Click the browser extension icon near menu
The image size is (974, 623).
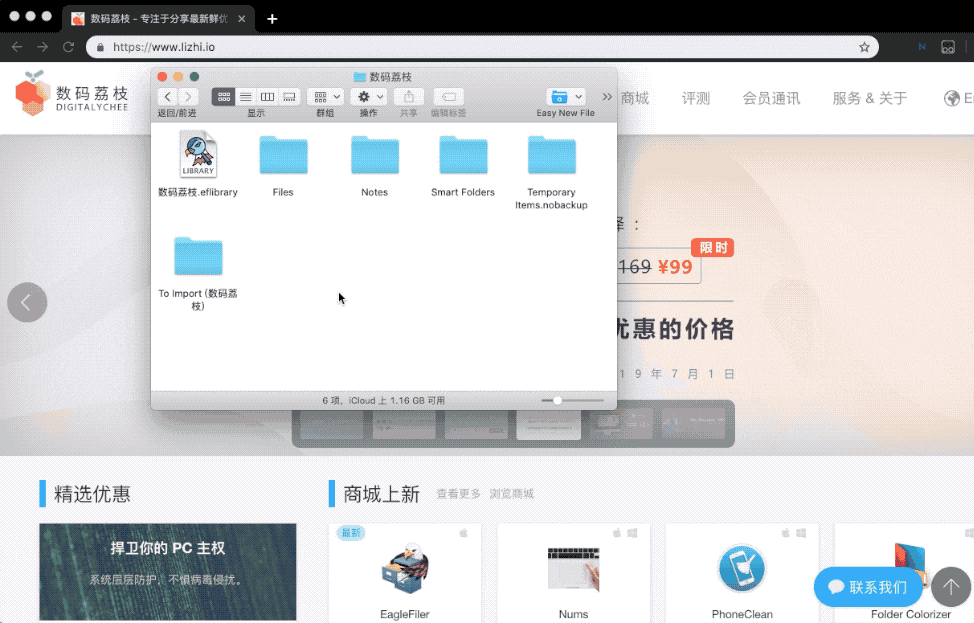(x=948, y=47)
